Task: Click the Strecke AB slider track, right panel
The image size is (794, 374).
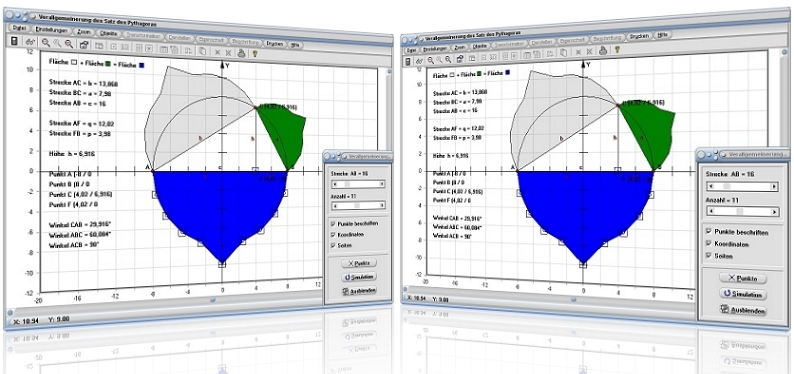Action: click(x=742, y=187)
